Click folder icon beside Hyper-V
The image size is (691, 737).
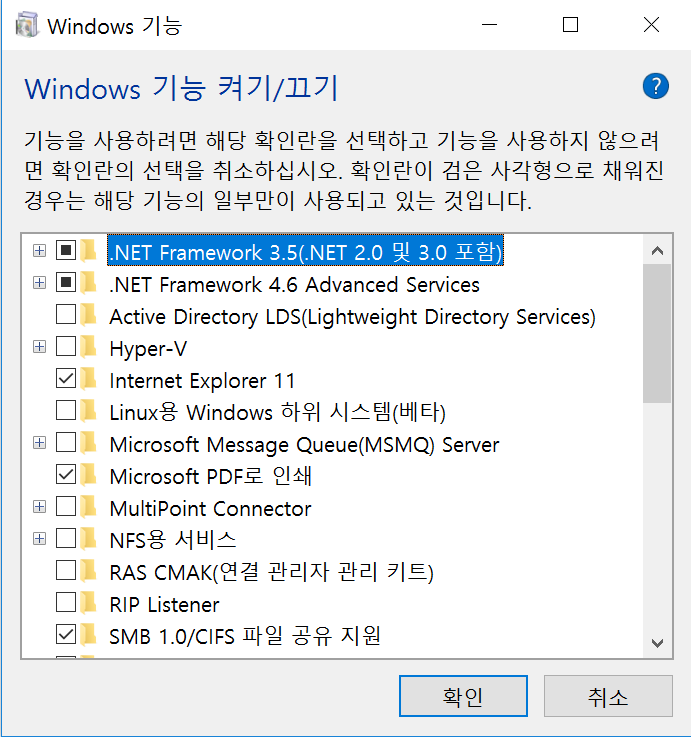88,347
